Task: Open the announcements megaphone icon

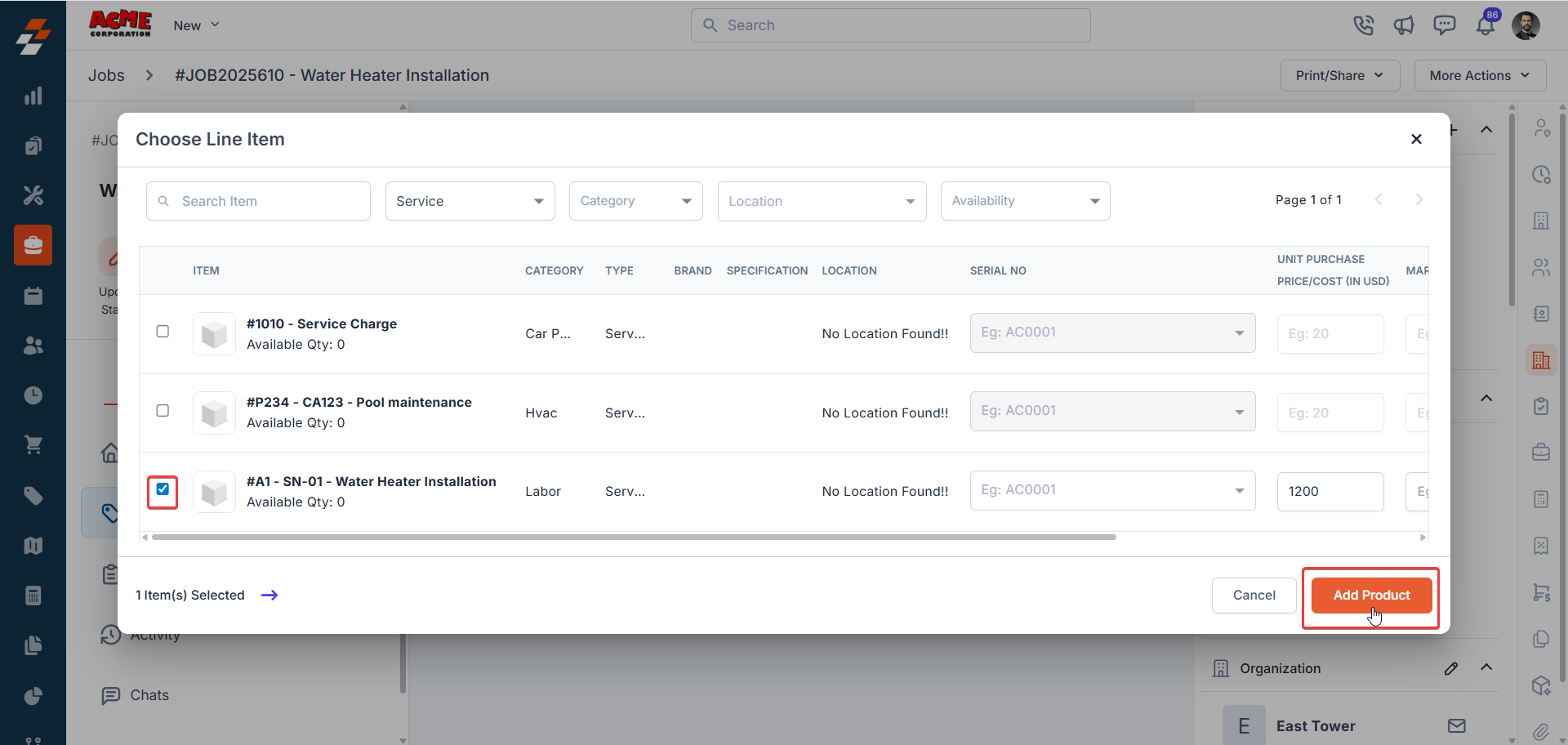Action: (x=1404, y=25)
